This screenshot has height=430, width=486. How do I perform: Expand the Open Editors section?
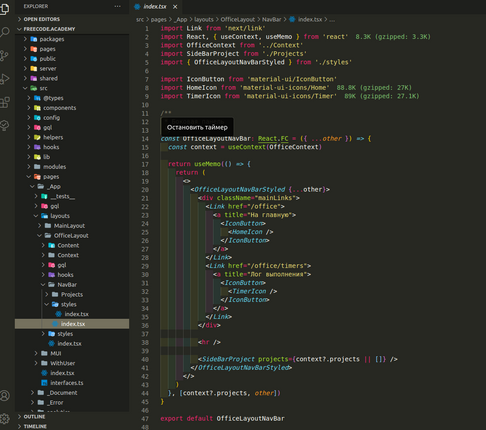pyautogui.click(x=42, y=19)
